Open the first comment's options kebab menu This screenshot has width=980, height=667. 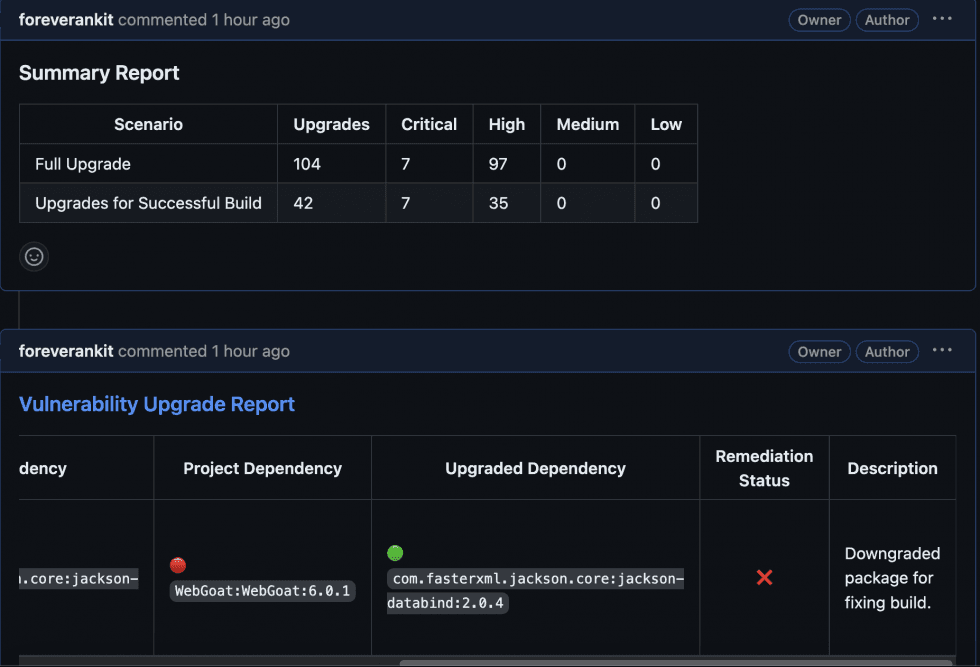(941, 19)
